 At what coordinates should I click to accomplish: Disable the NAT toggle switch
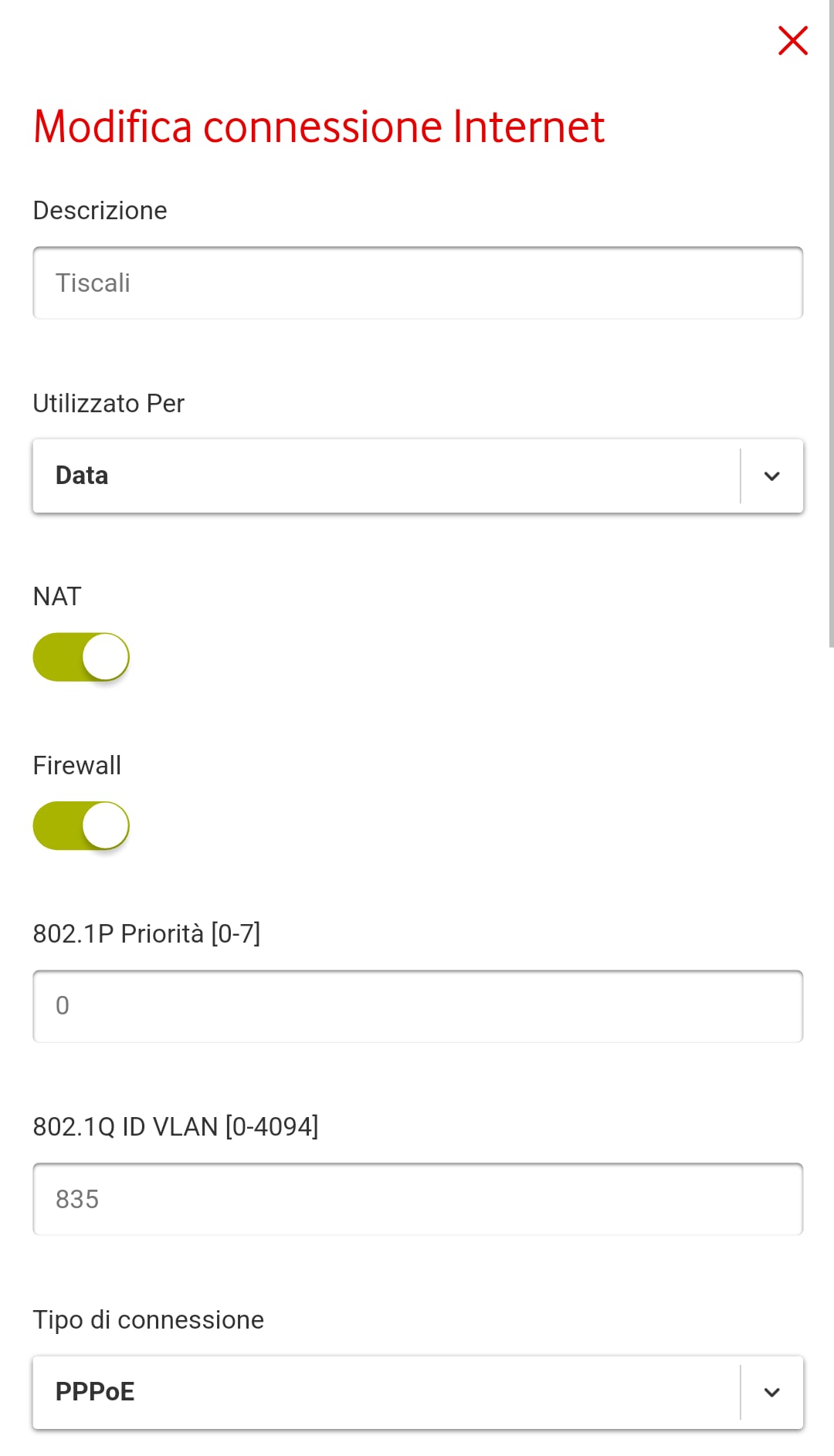click(x=81, y=657)
